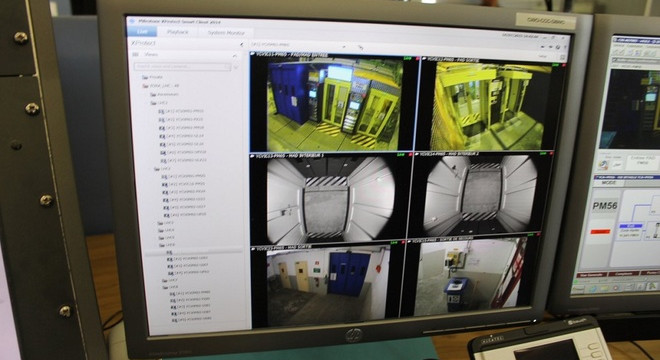
Task: Click the red recording indicator on the MAD INTERIEUR 2 feed
Action: pos(551,154)
